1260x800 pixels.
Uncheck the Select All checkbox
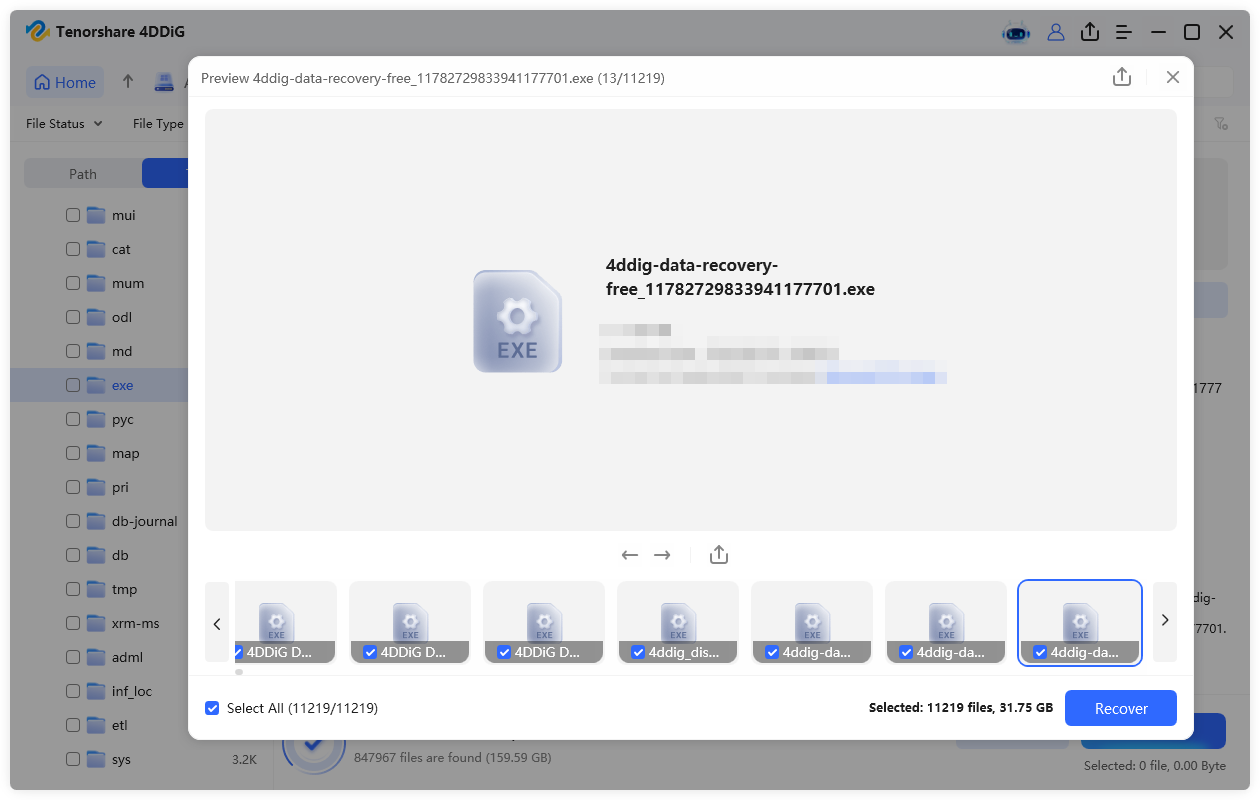[212, 708]
